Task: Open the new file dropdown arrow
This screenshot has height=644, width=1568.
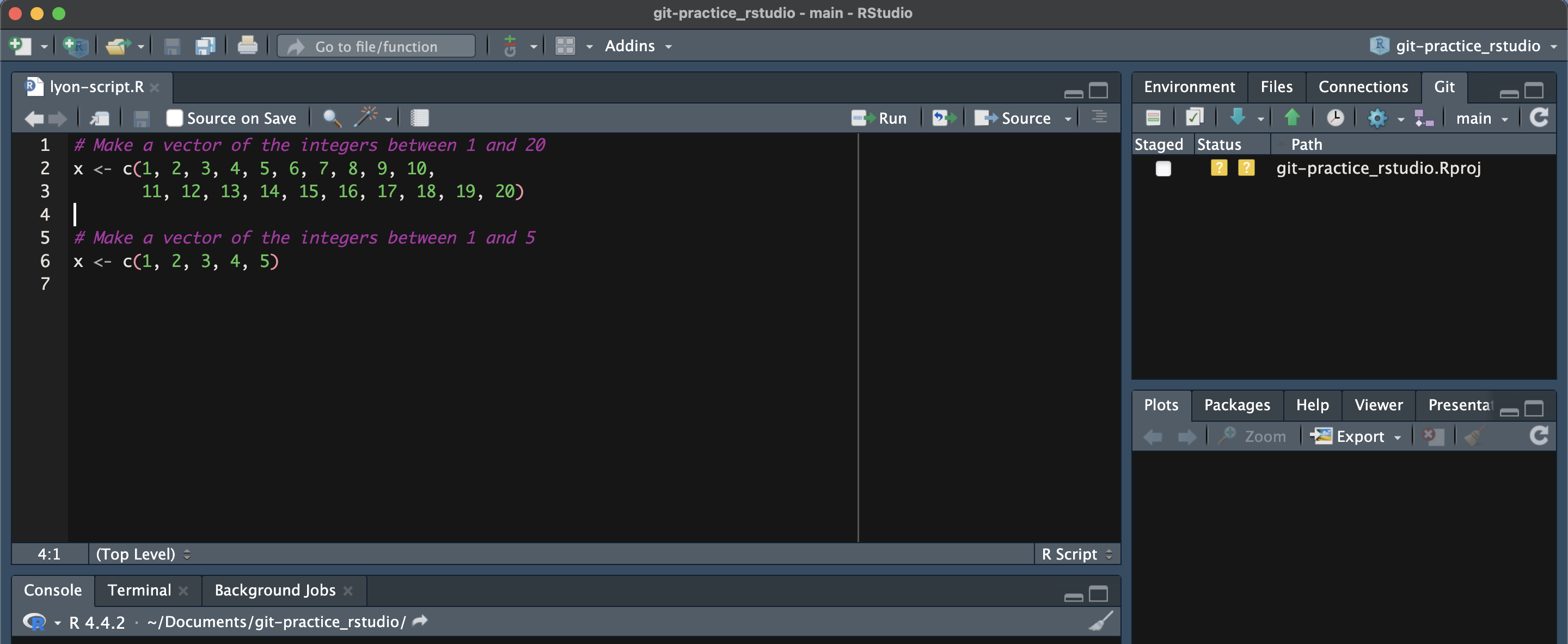Action: pyautogui.click(x=42, y=46)
